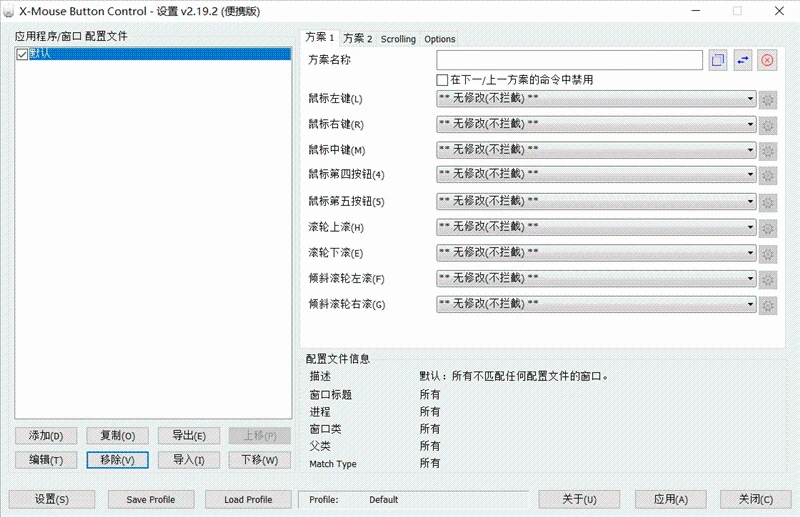Open the 倾斜滚轮左滚 action dropdown
This screenshot has width=800, height=517.
click(x=596, y=278)
